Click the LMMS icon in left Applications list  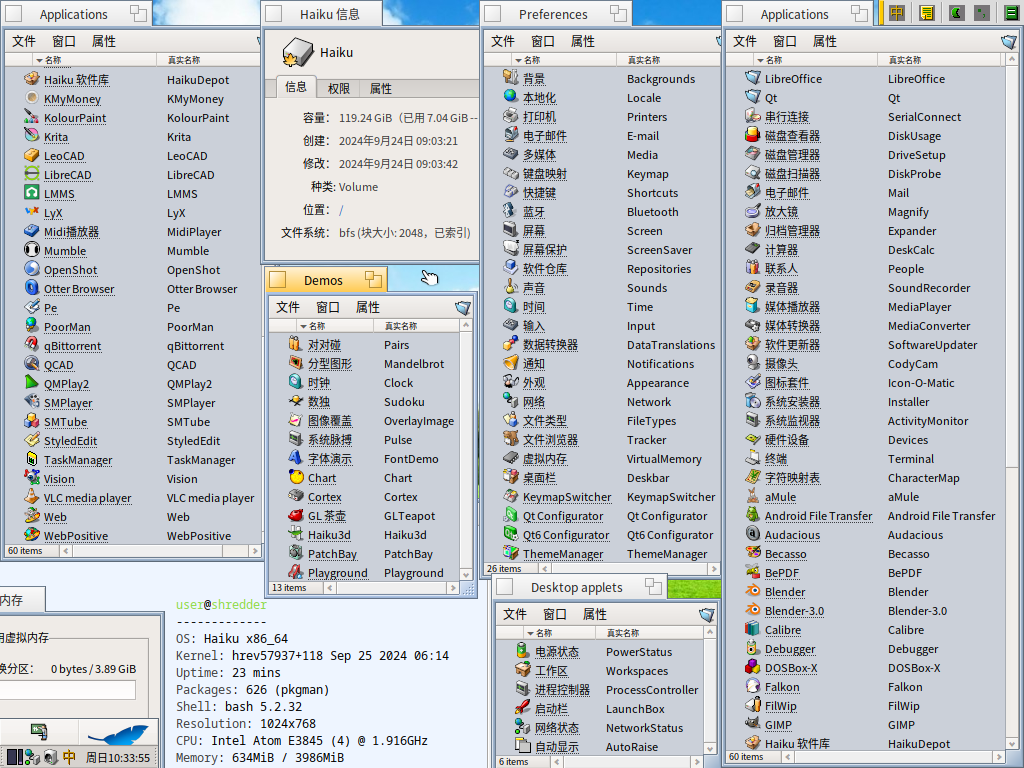(x=31, y=193)
